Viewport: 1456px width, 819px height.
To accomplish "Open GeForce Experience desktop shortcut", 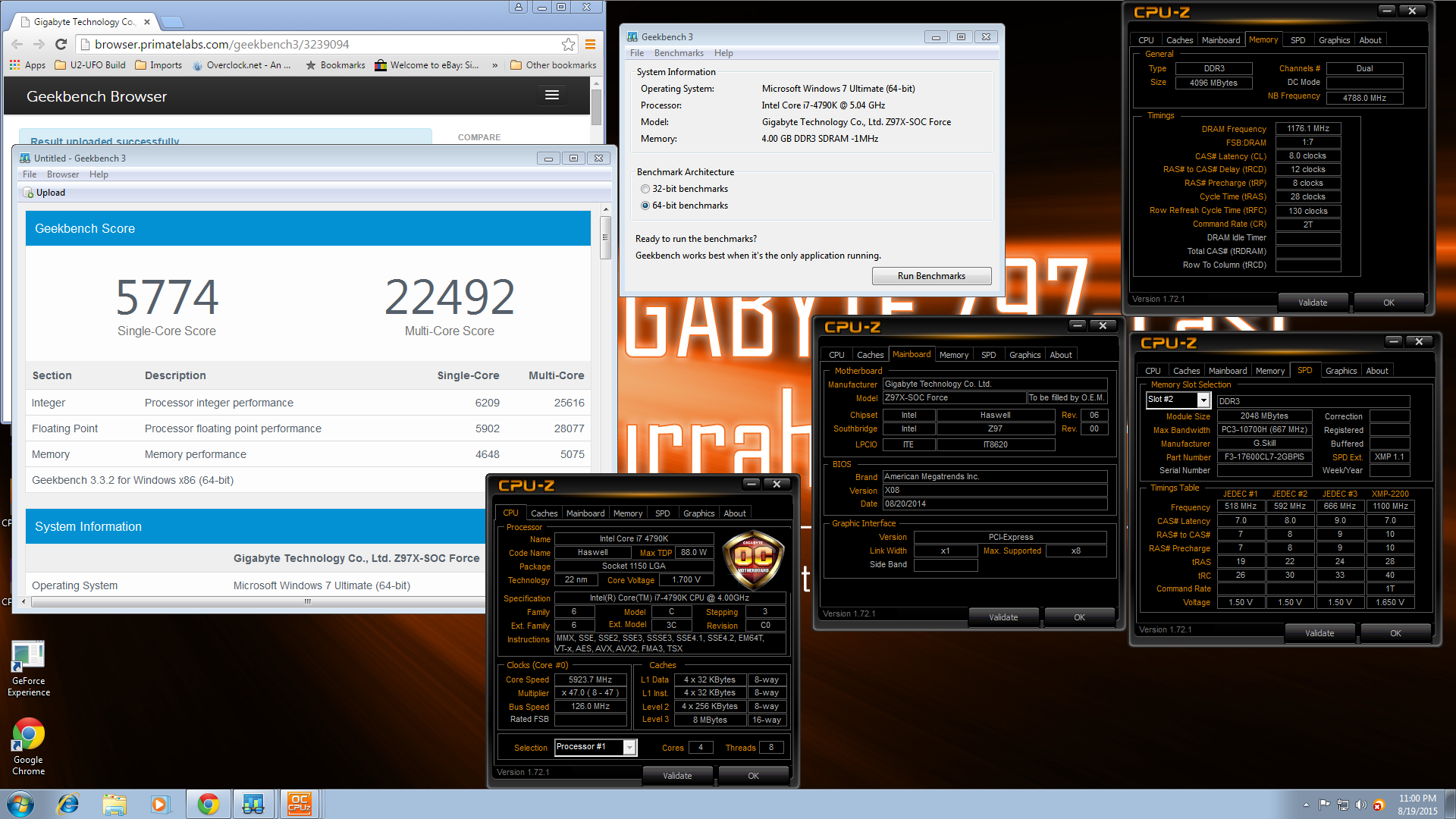I will tap(28, 668).
